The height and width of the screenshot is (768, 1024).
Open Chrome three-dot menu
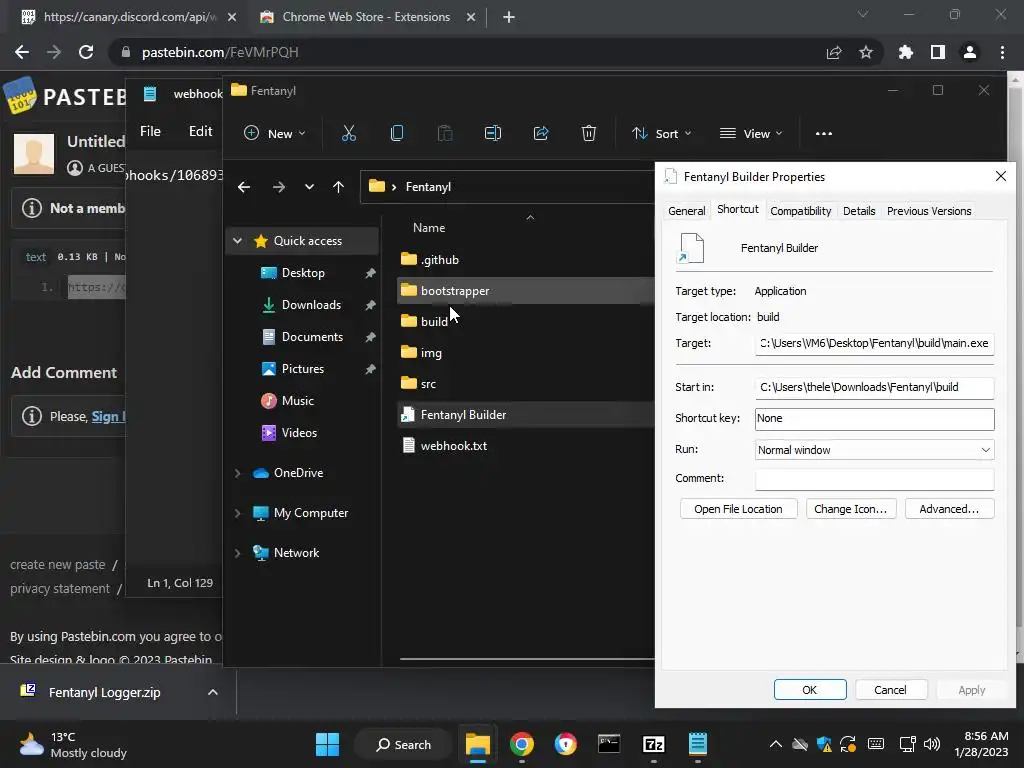[1002, 52]
